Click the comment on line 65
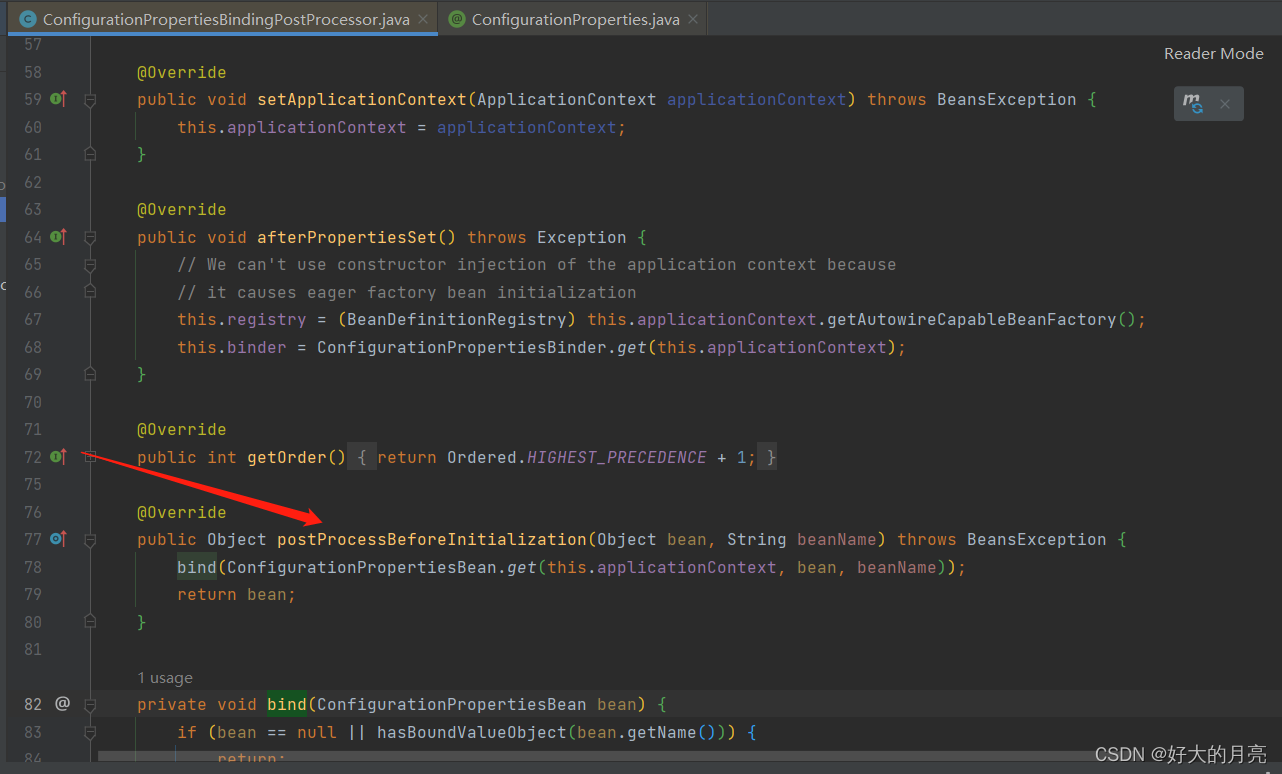Image resolution: width=1282 pixels, height=774 pixels. (536, 264)
